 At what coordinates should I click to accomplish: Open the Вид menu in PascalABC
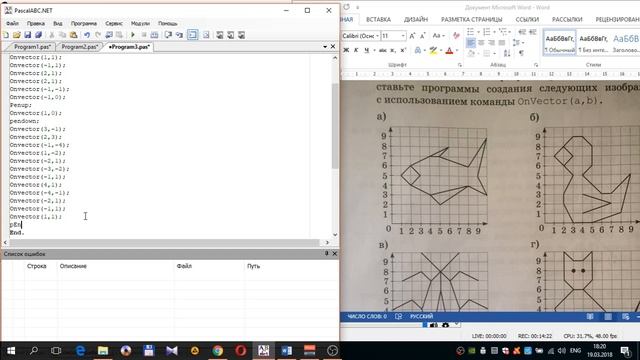58,23
